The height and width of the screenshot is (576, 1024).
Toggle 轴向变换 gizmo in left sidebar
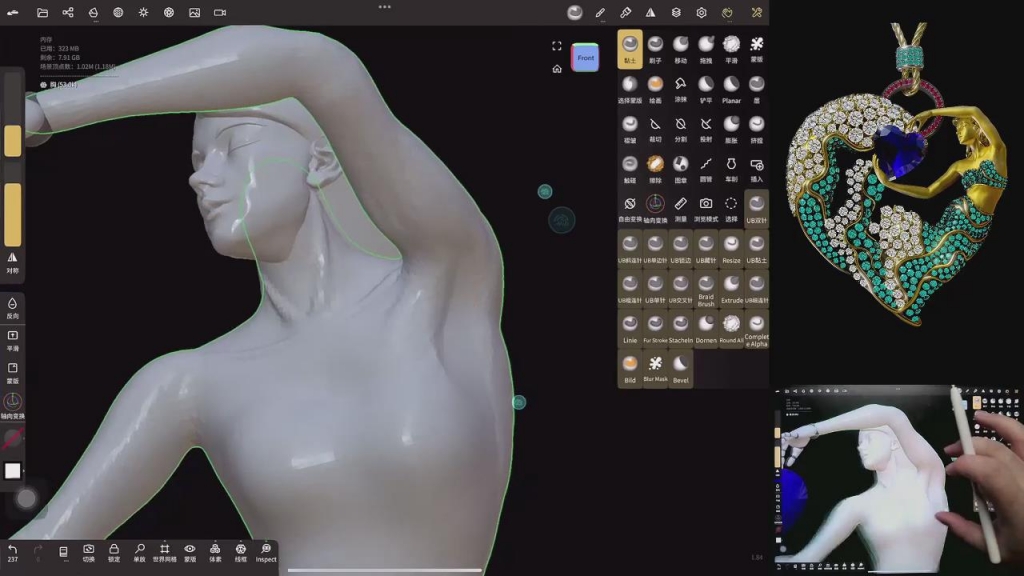[x=12, y=406]
